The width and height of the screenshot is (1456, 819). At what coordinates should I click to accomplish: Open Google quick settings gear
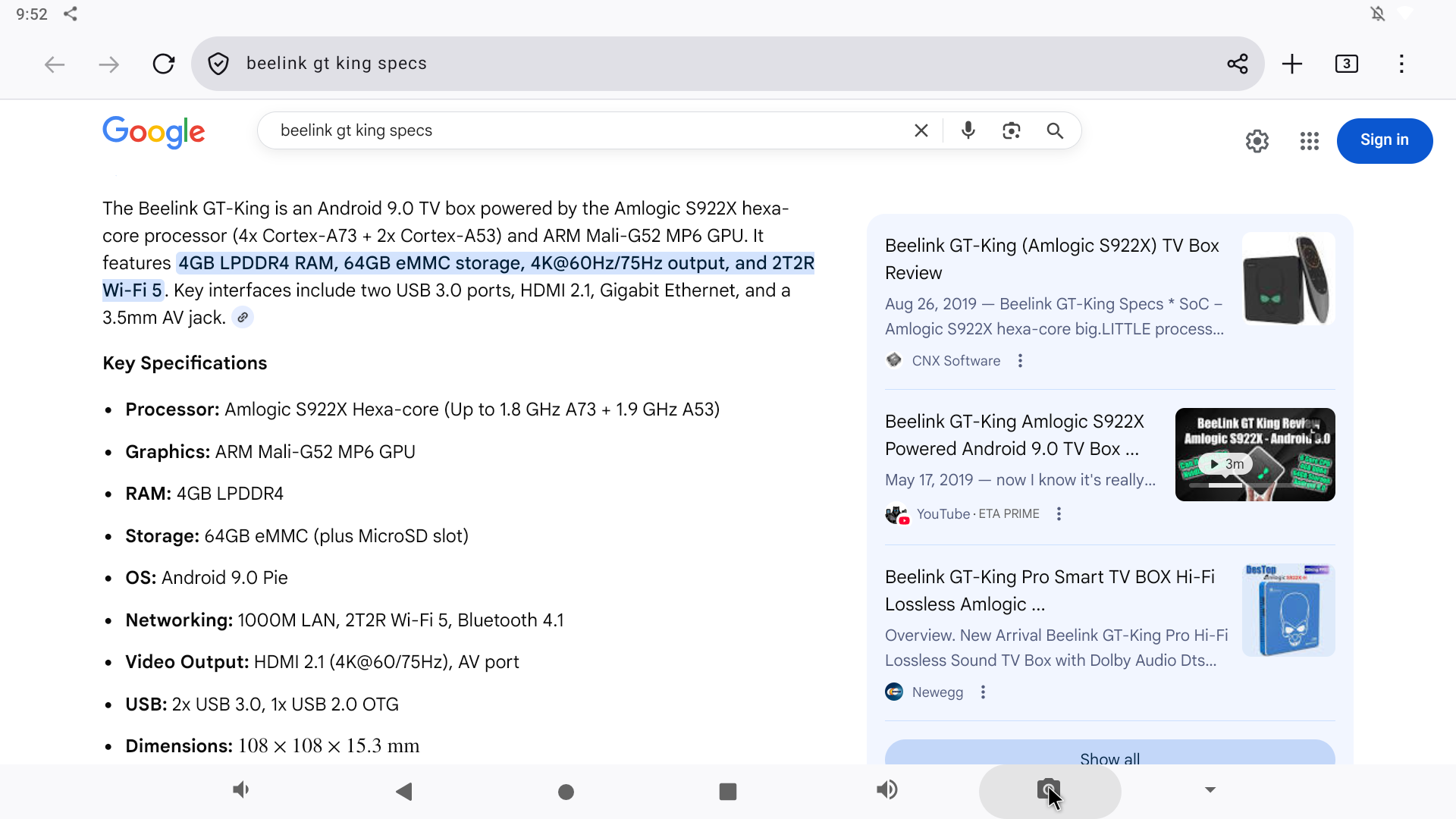(1257, 141)
